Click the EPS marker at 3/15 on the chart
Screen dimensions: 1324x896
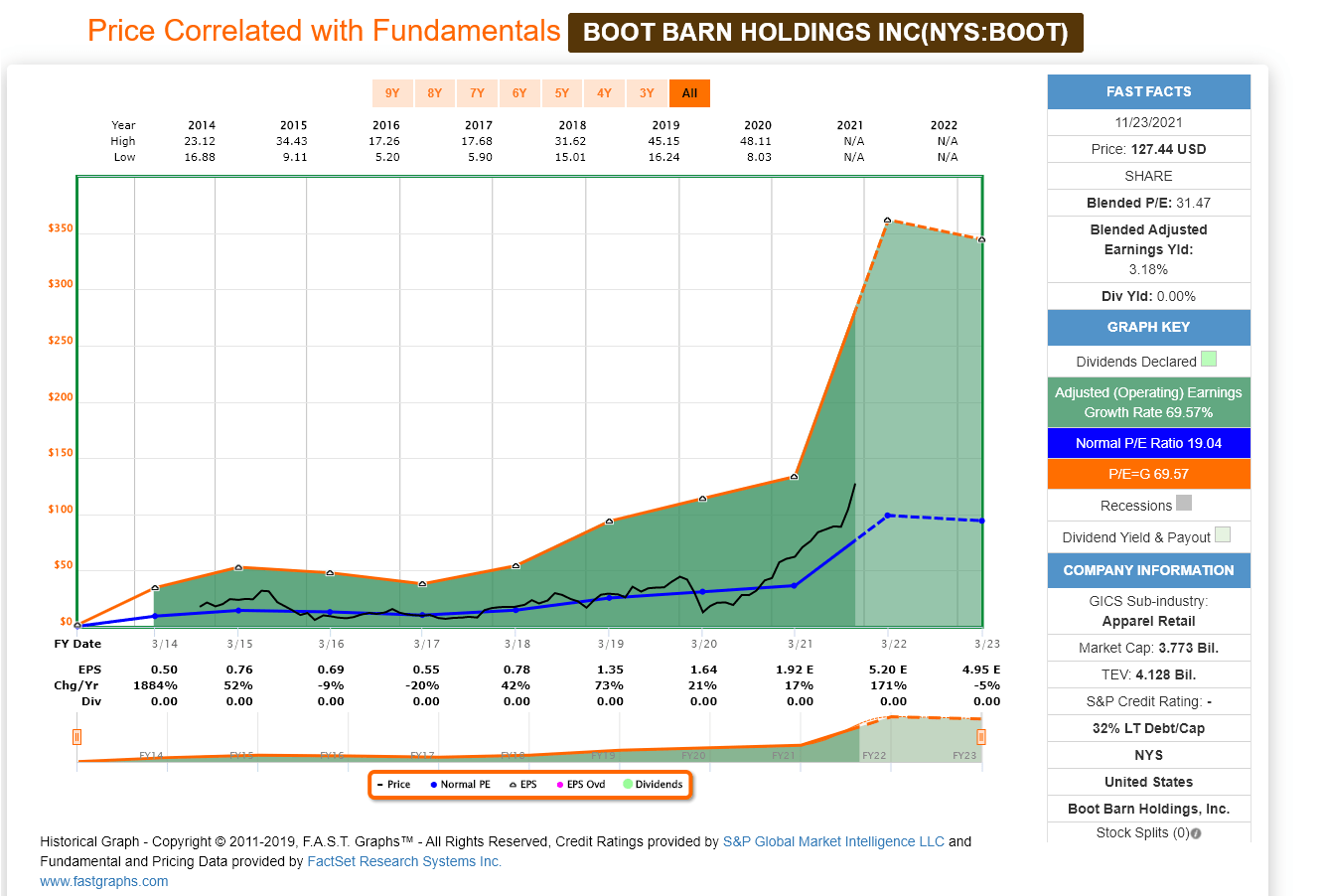pyautogui.click(x=238, y=567)
